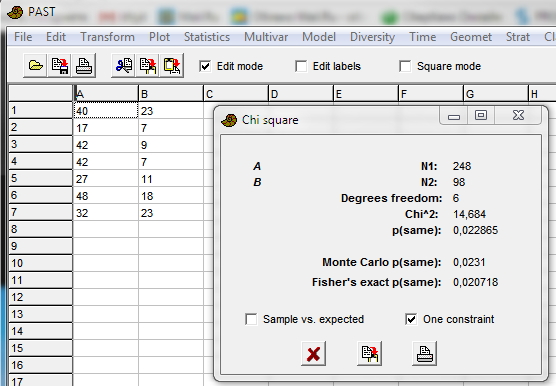The height and width of the screenshot is (386, 556).
Task: Click cell B5 containing 11
Action: [171, 179]
